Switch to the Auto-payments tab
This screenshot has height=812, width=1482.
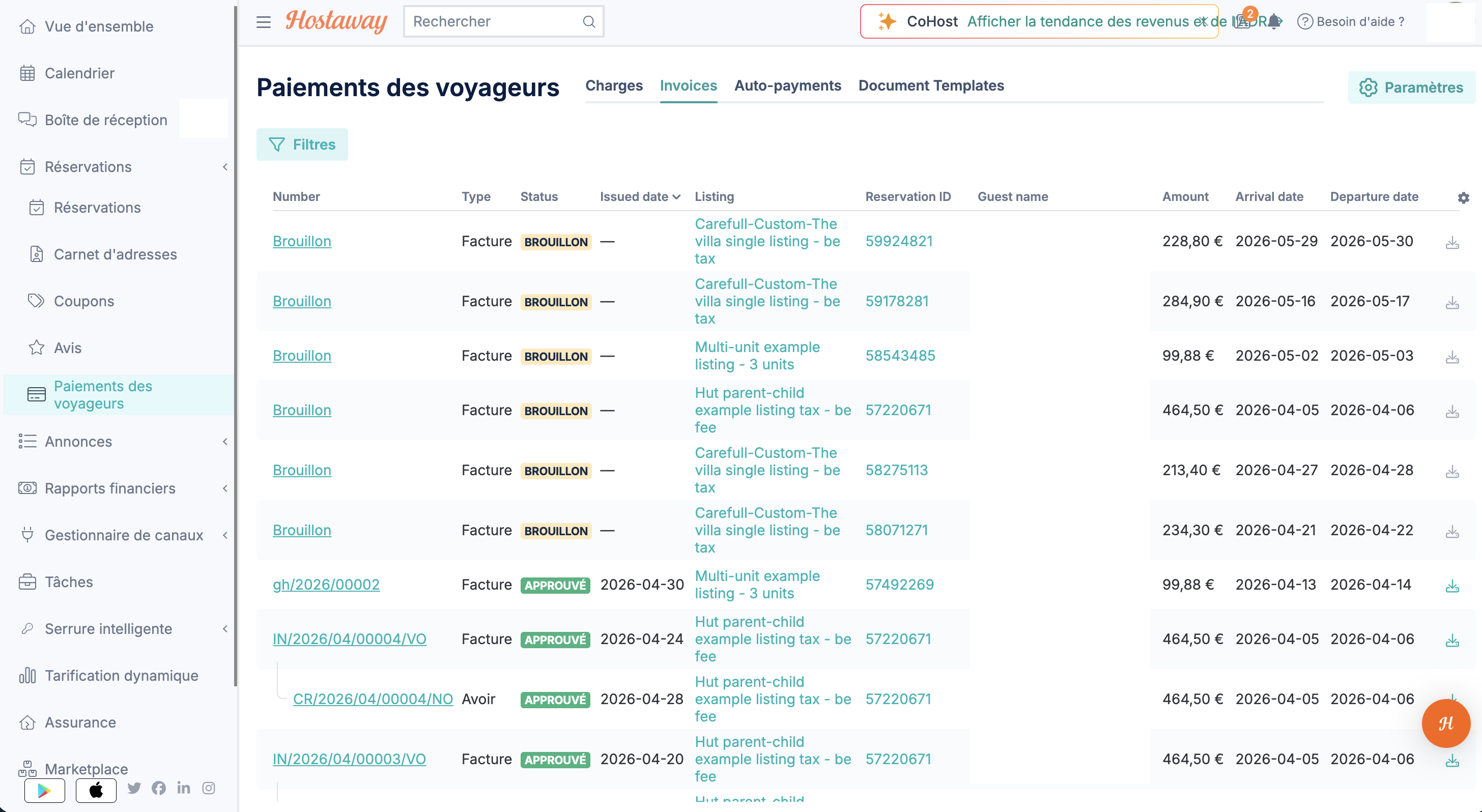coord(788,85)
